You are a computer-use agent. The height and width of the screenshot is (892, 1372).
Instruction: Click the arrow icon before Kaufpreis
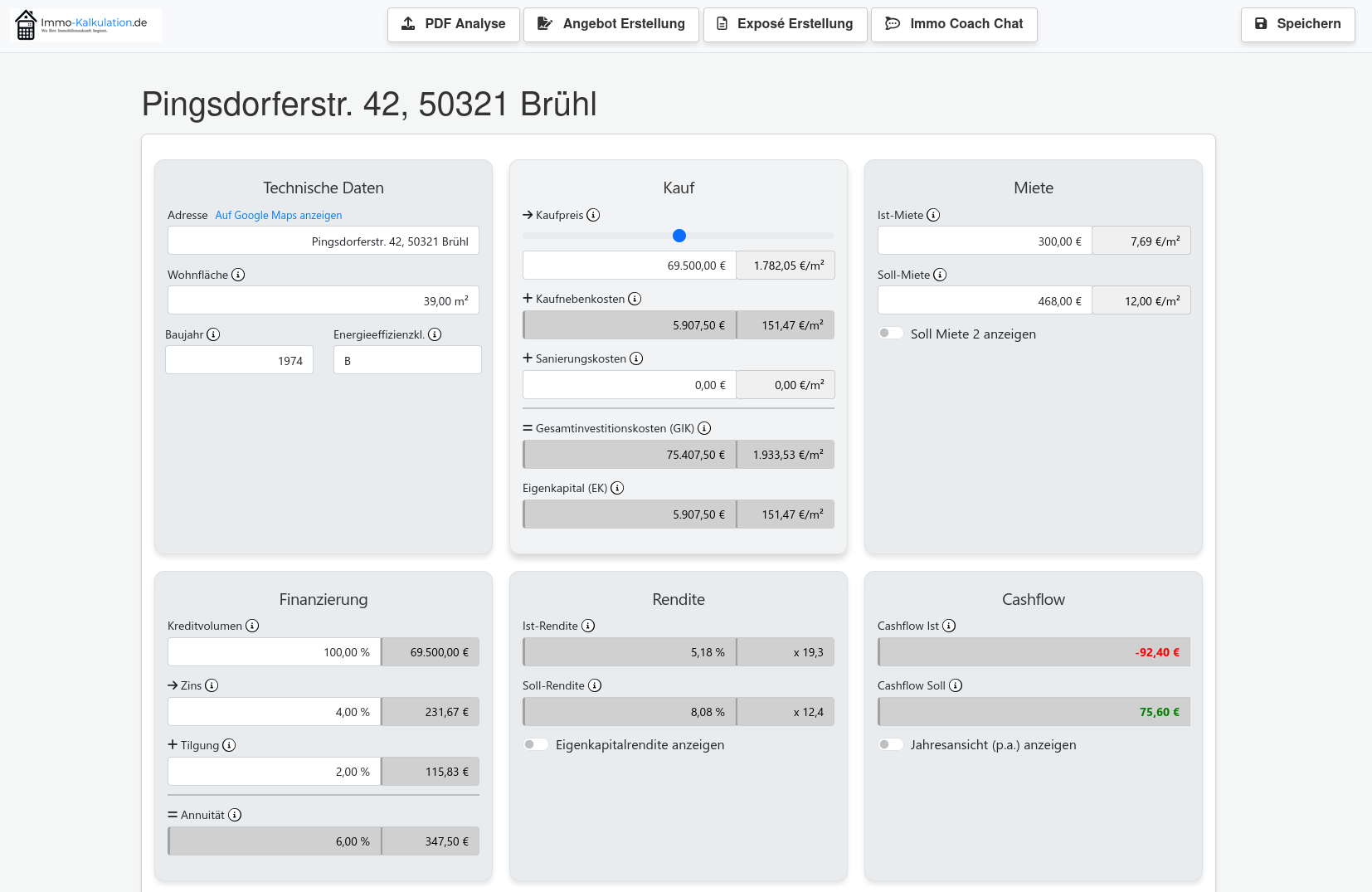tap(528, 215)
